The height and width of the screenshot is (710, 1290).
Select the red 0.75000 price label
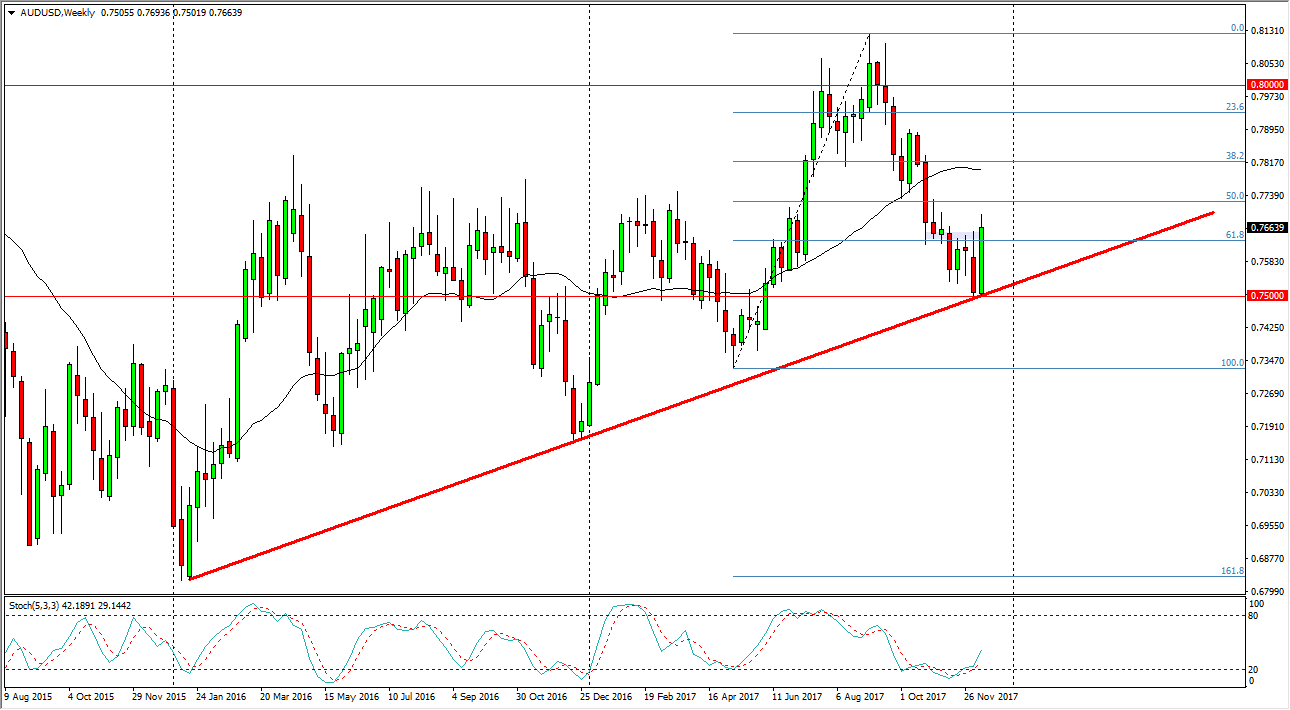pyautogui.click(x=1263, y=297)
